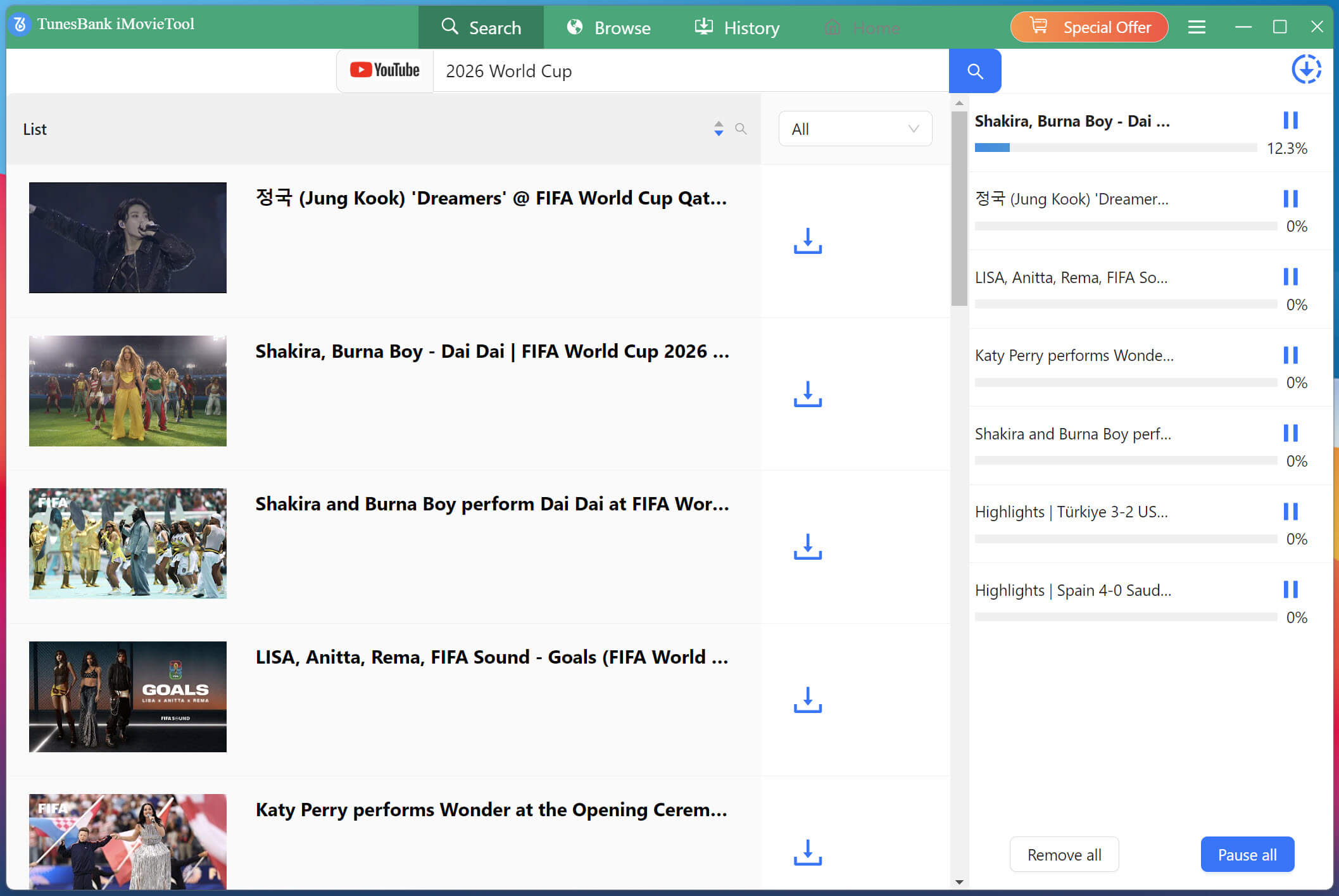Image resolution: width=1339 pixels, height=896 pixels.
Task: Click the TunesBank app logo icon
Action: pyautogui.click(x=20, y=25)
